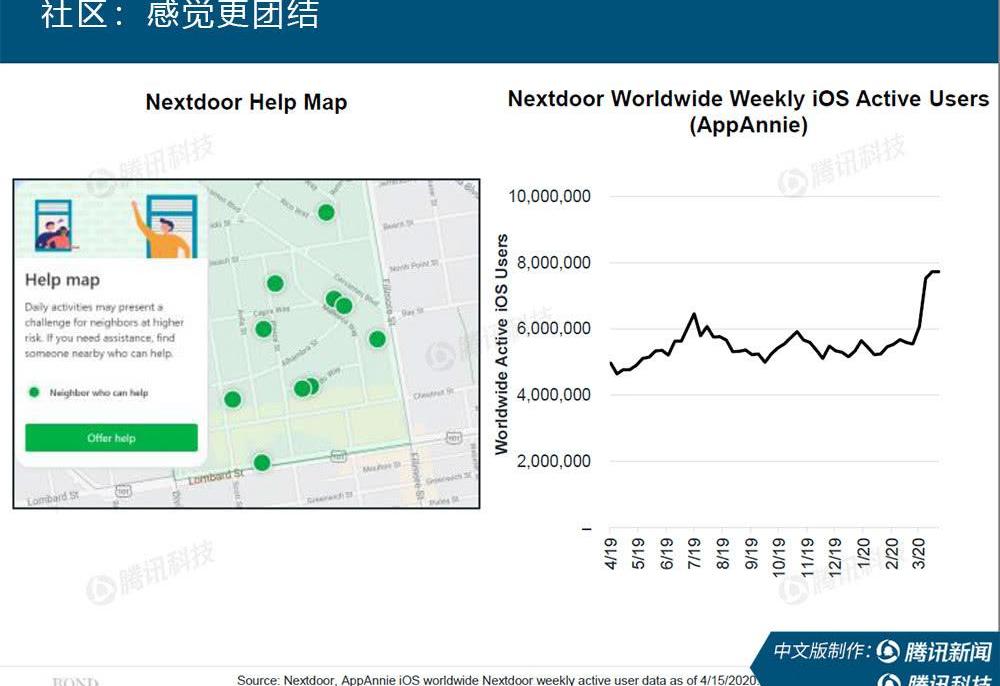Click the 'Alhambra St' map label
Viewport: 1000px width, 686px height.
pos(300,354)
